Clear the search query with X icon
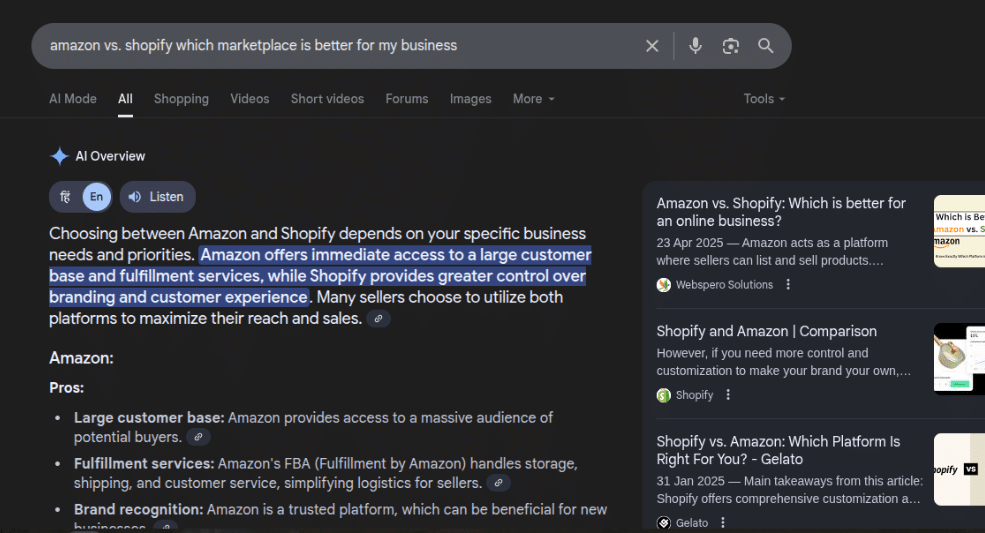 [x=652, y=46]
